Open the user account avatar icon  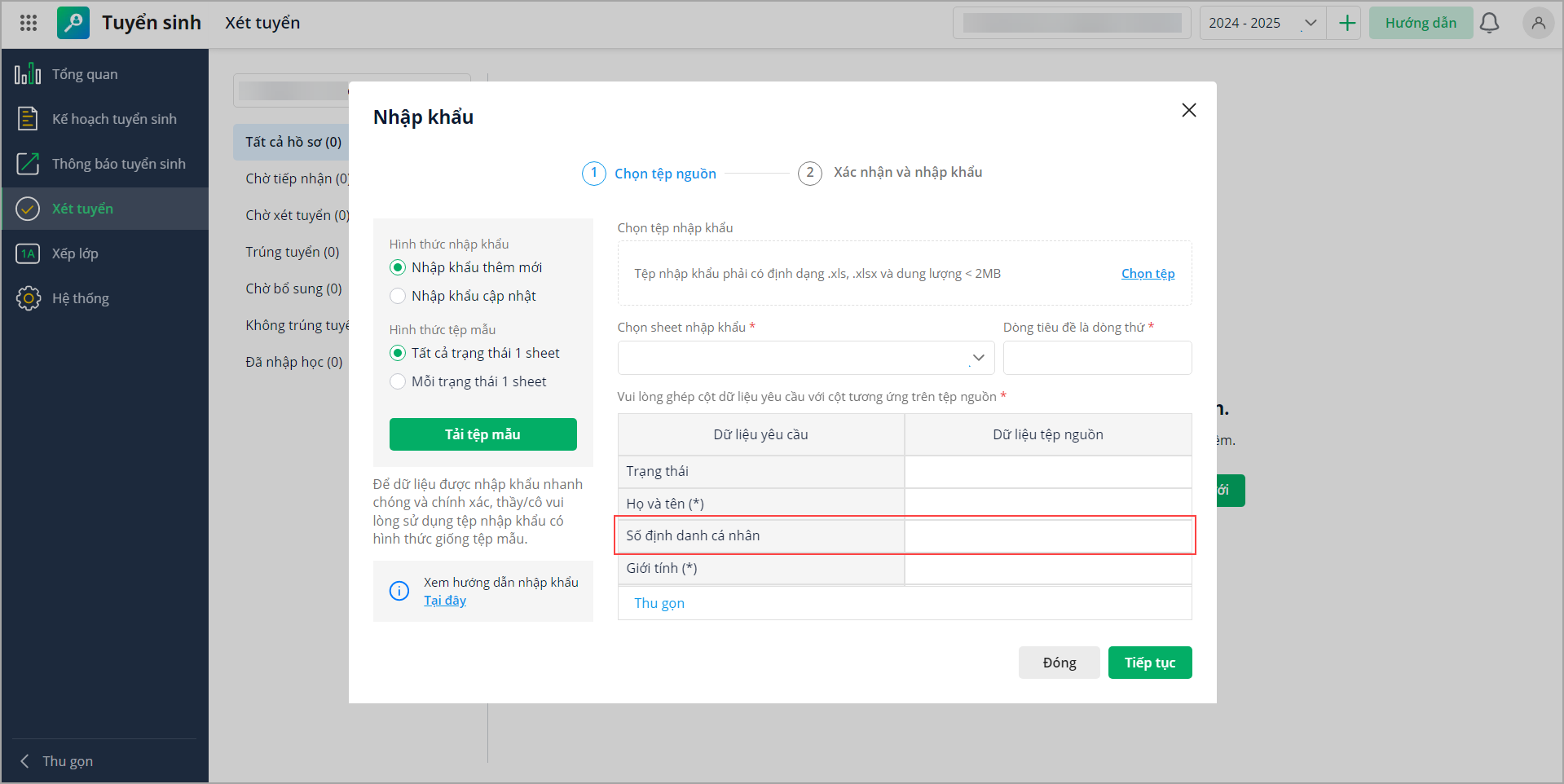click(x=1538, y=23)
